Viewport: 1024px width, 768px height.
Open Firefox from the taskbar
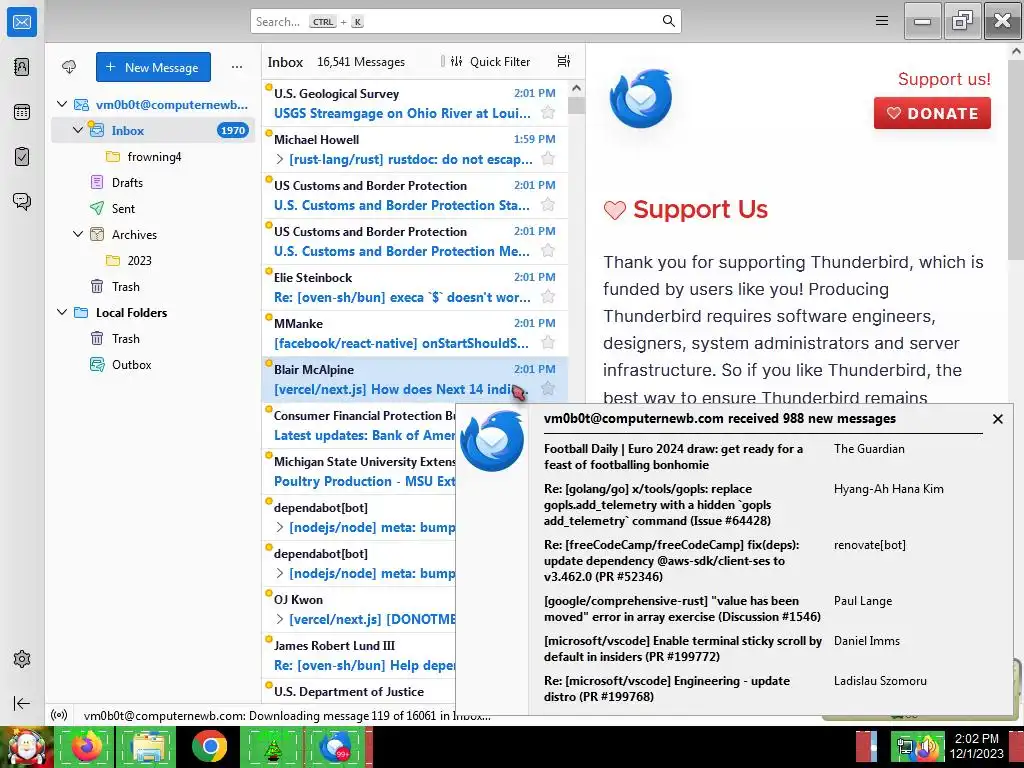tap(86, 747)
